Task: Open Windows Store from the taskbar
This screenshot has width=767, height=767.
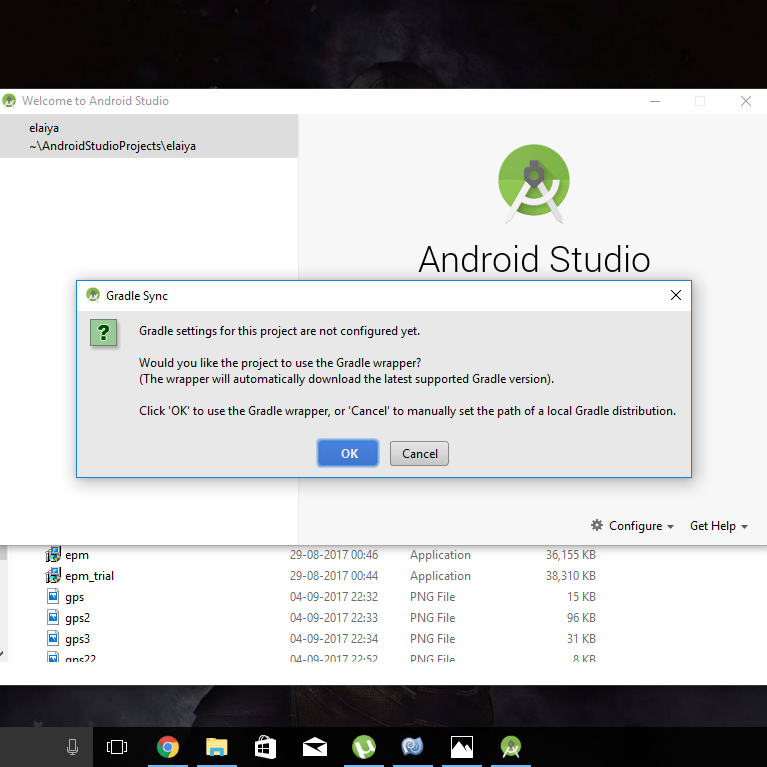Action: [266, 747]
